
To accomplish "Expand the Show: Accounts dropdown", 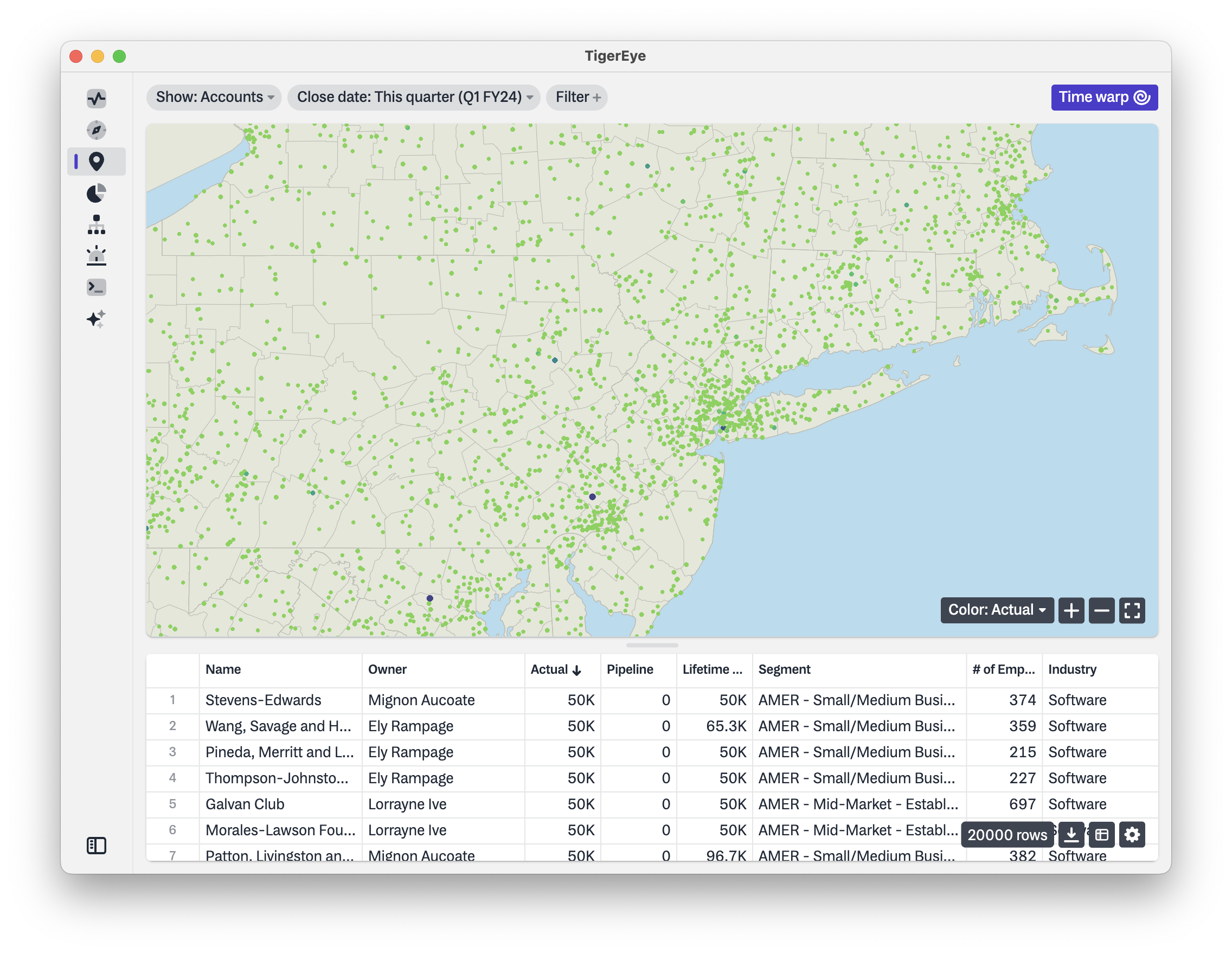I will coord(214,98).
